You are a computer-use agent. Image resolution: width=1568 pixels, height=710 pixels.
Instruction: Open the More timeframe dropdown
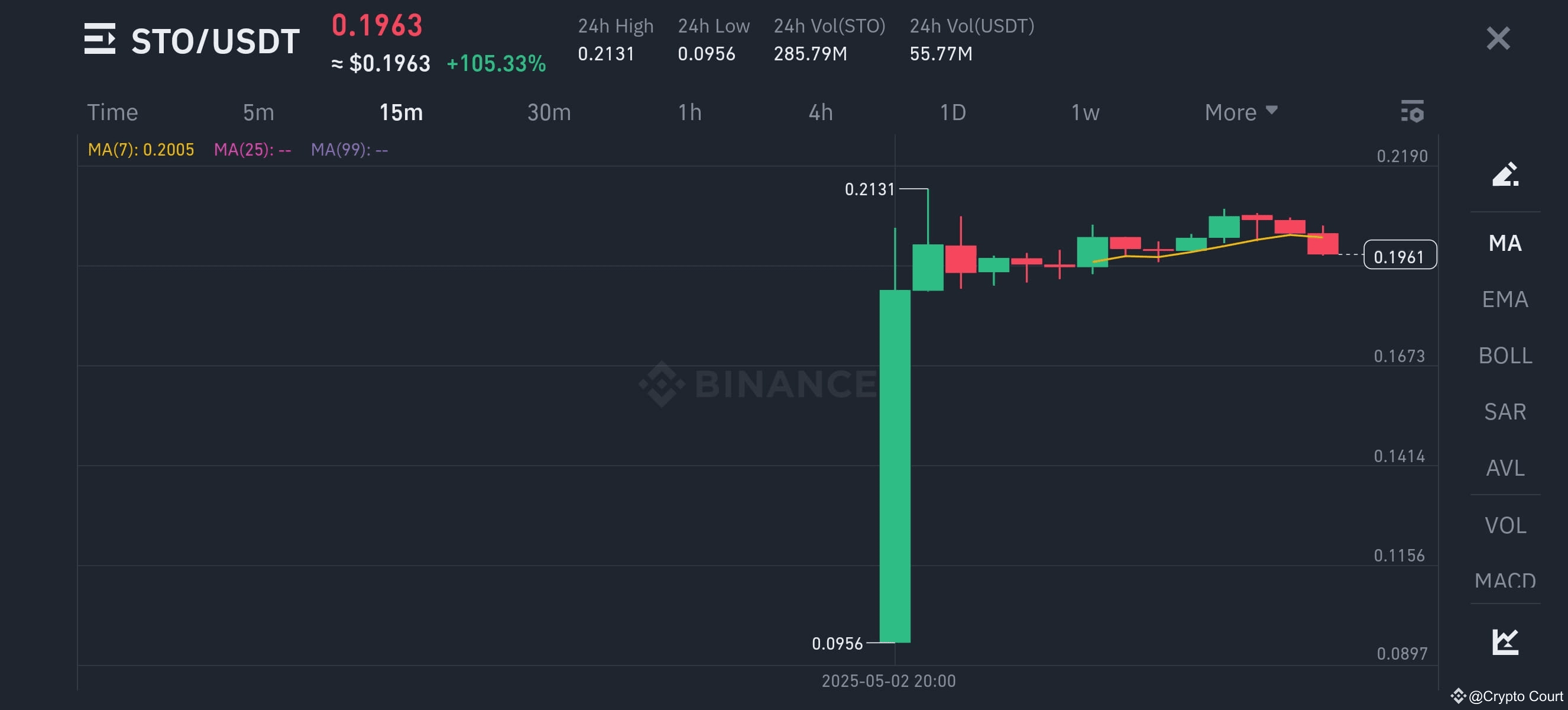tap(1240, 112)
